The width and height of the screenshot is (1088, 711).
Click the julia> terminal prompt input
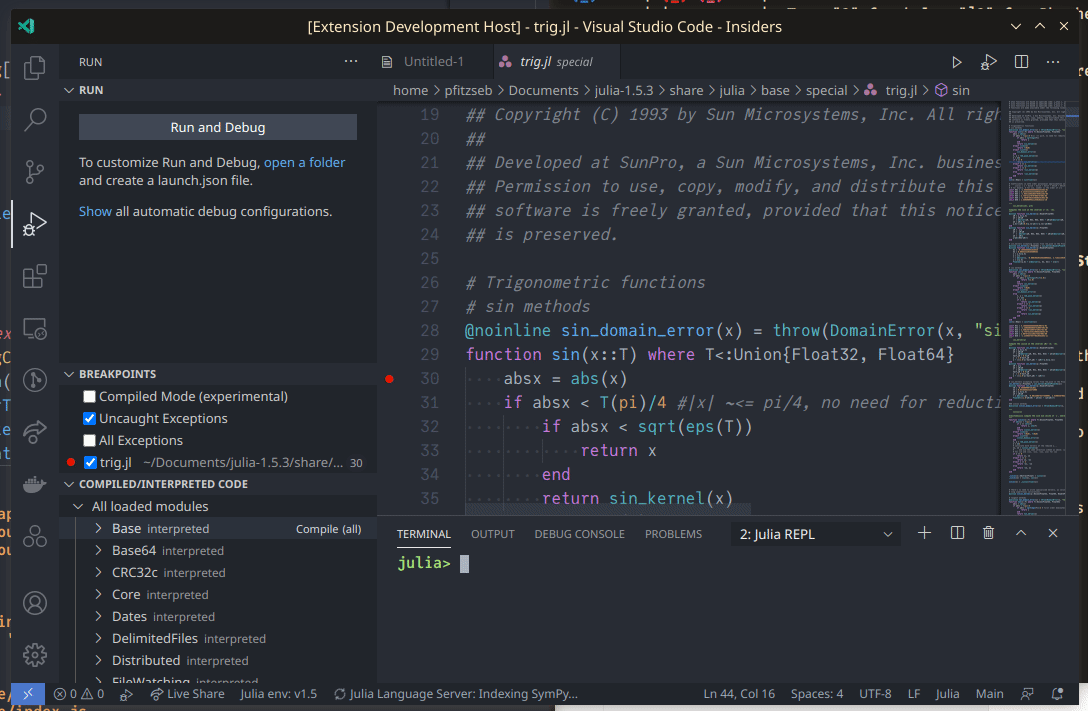point(464,564)
